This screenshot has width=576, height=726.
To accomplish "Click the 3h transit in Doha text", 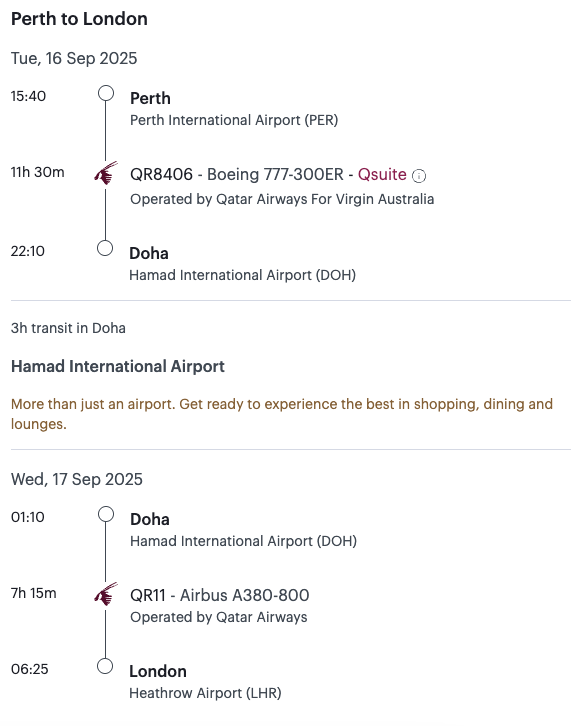I will [68, 328].
